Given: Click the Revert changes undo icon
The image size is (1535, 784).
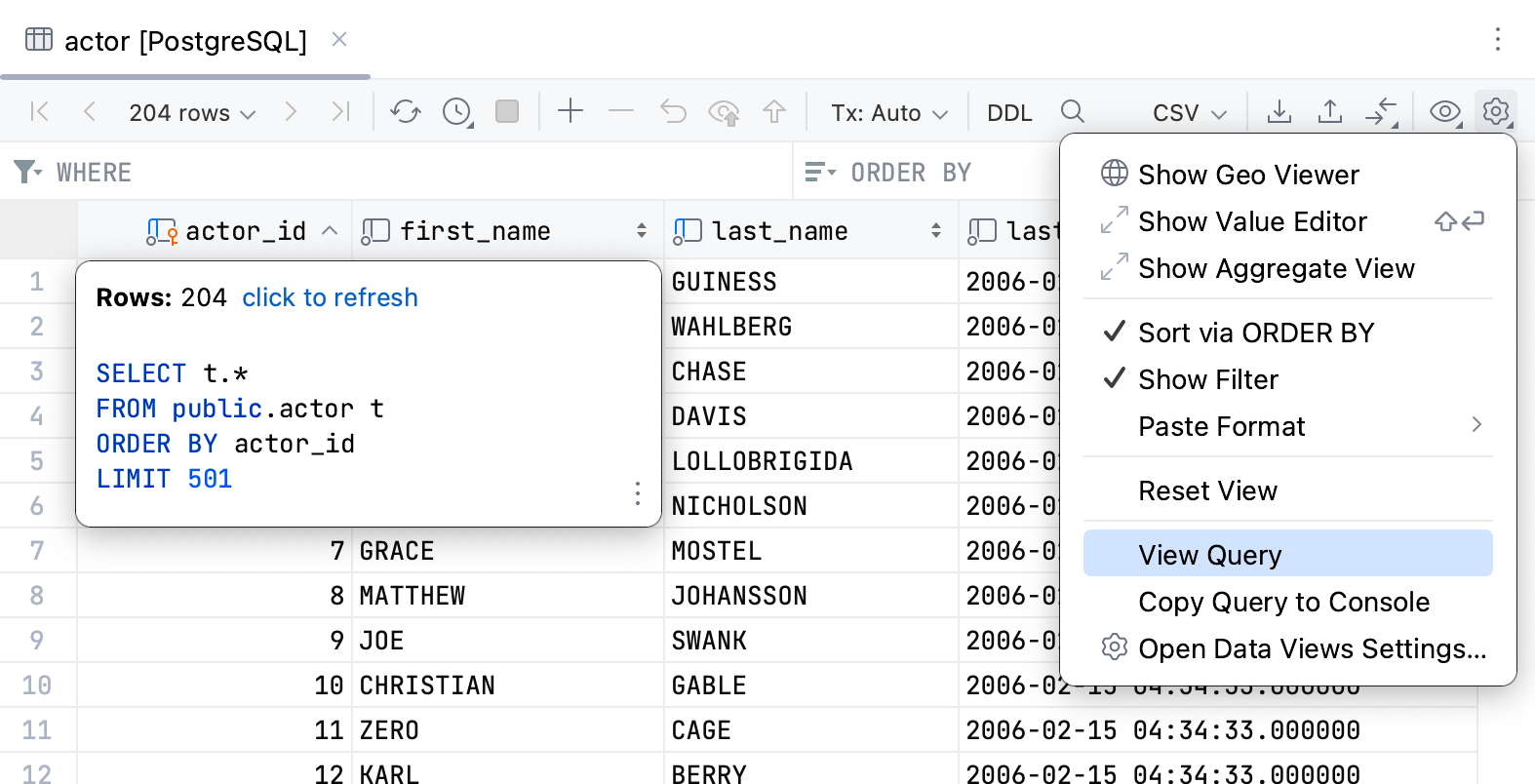Looking at the screenshot, I should click(x=673, y=112).
